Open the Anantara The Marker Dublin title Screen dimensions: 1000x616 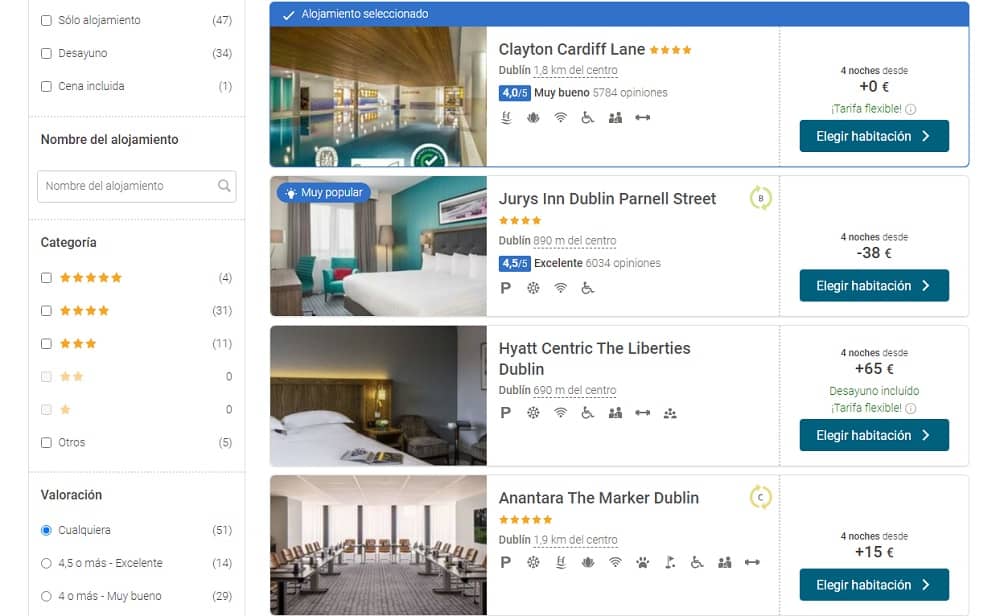[x=598, y=497]
